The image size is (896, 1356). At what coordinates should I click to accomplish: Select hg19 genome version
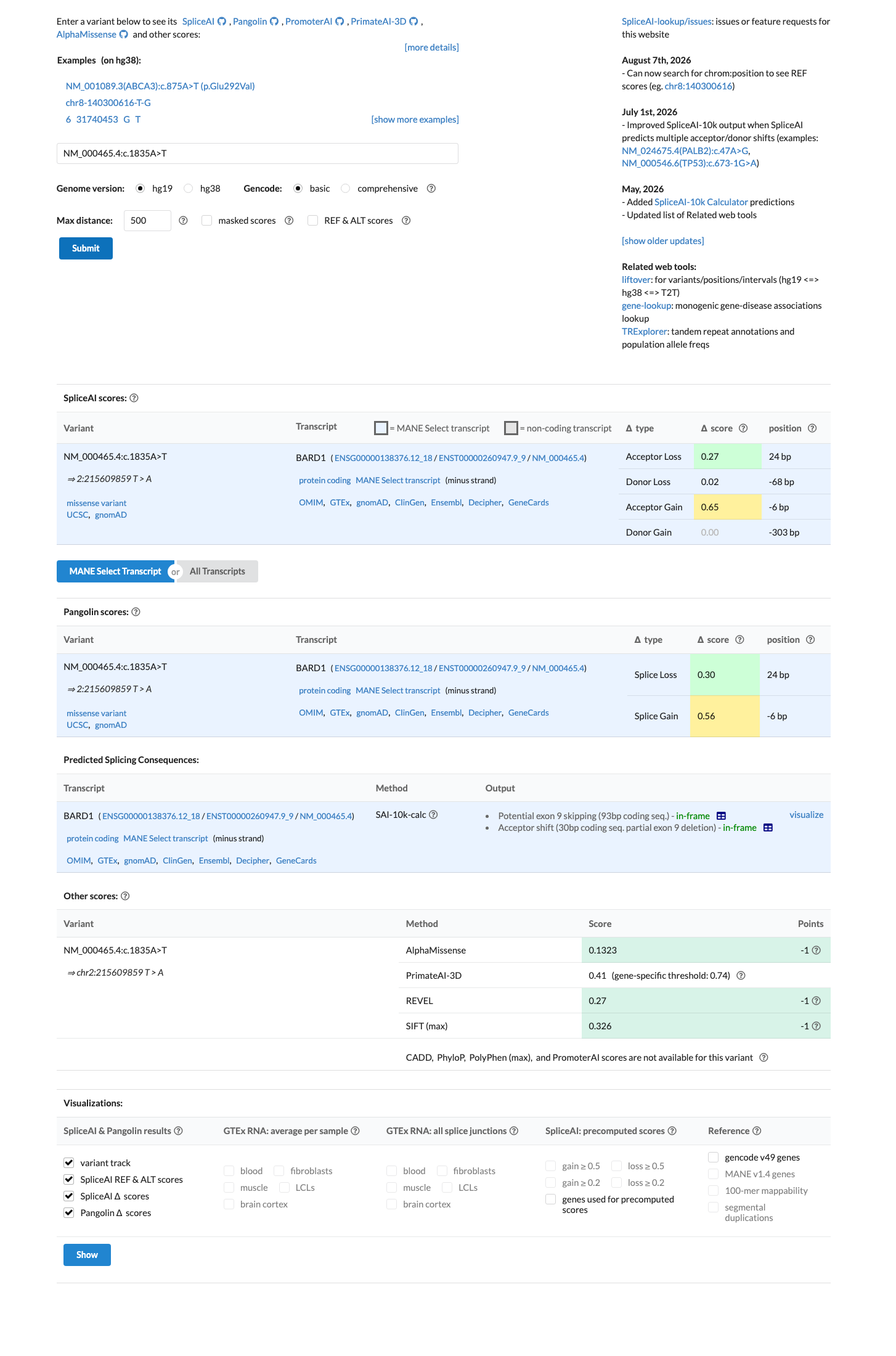click(141, 189)
